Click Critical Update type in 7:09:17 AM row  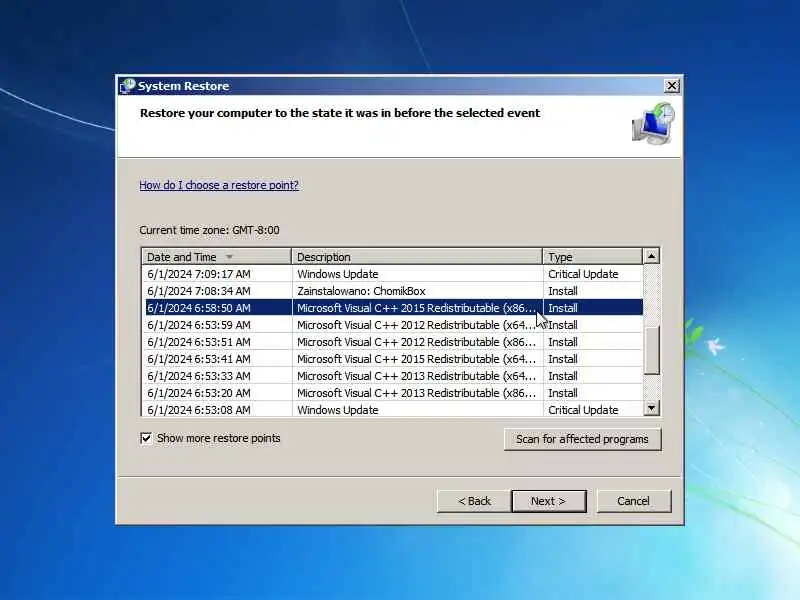[583, 274]
